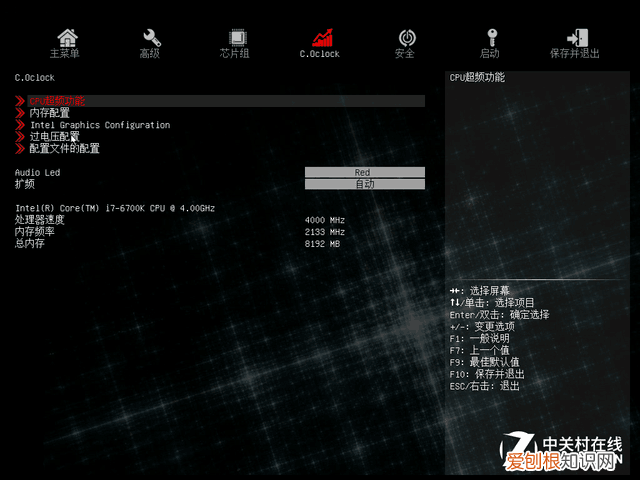Click the 保存并退出 exit icon
The image size is (640, 480).
[x=575, y=38]
